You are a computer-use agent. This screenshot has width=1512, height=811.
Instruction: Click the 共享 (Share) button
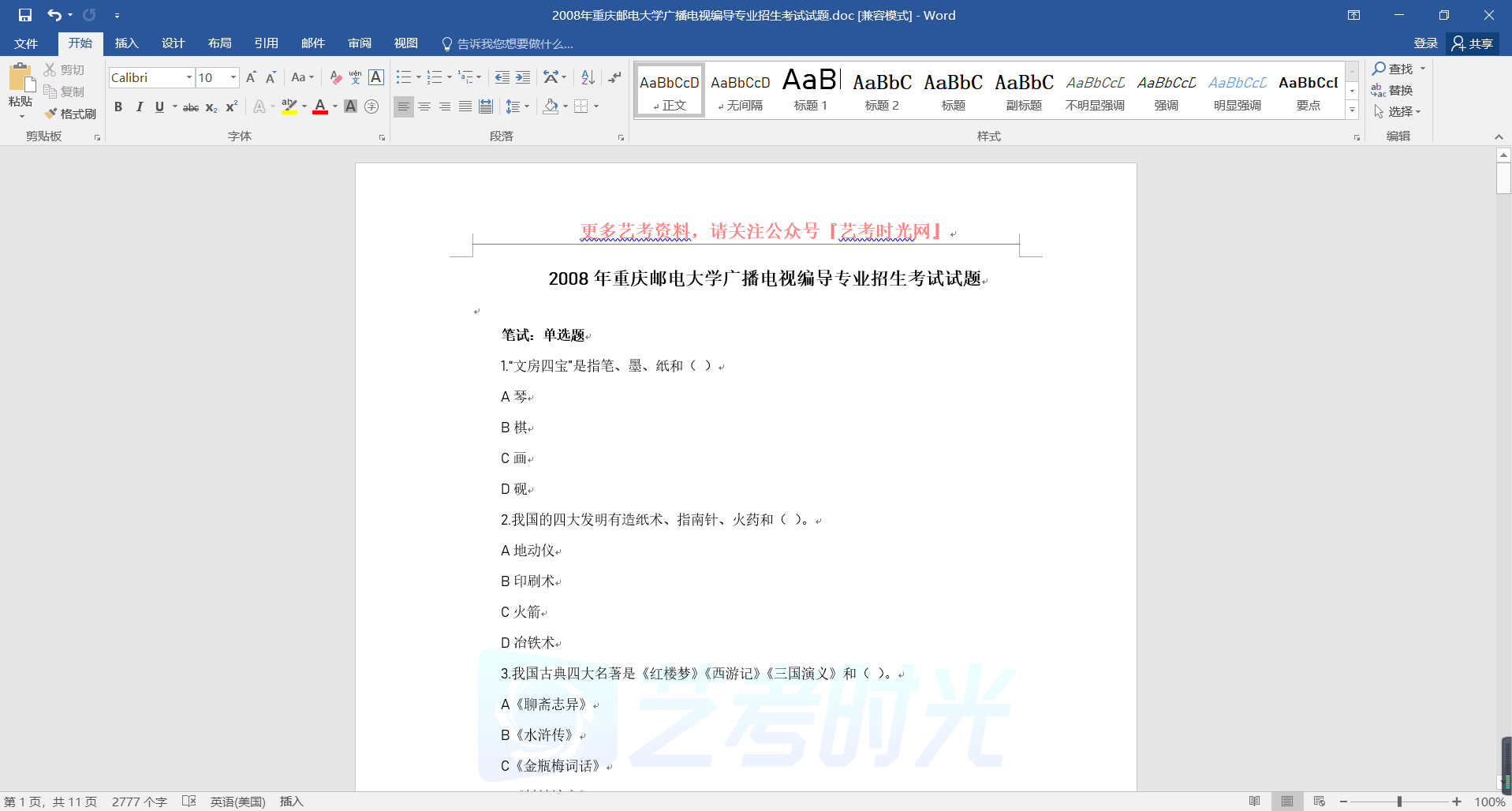click(1473, 43)
